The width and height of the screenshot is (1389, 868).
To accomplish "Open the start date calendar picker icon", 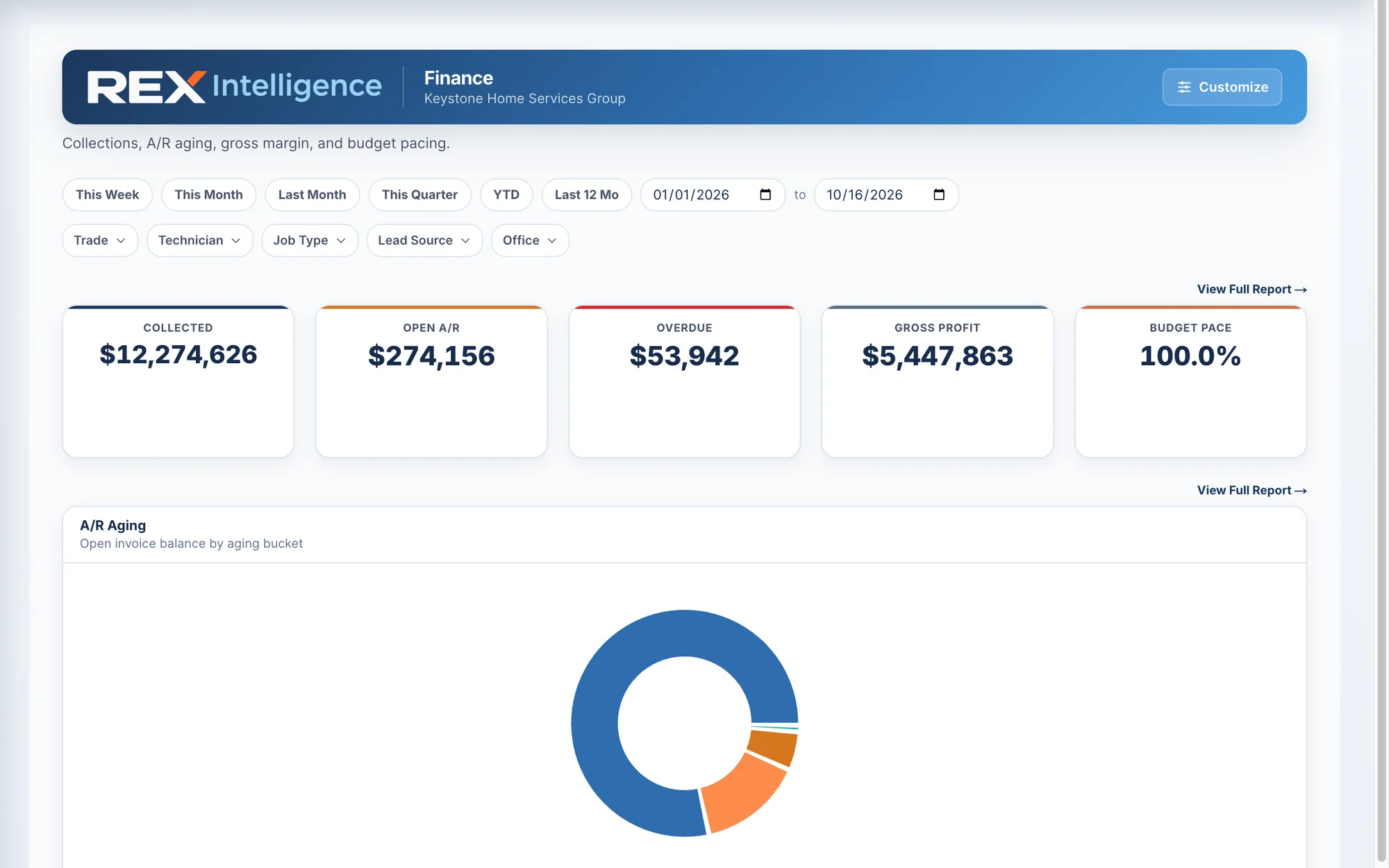I will click(765, 194).
